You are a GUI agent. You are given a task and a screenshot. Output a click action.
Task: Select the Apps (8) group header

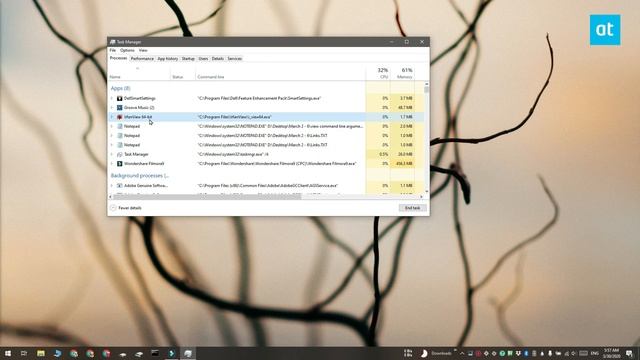120,88
